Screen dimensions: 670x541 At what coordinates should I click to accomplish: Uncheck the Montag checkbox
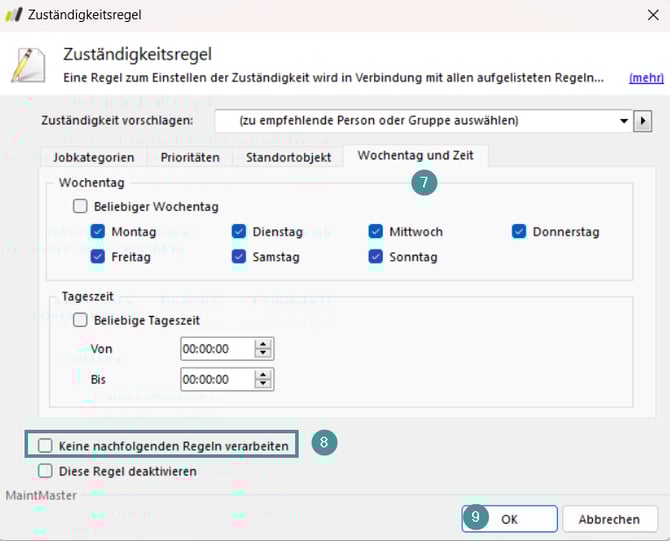point(98,232)
